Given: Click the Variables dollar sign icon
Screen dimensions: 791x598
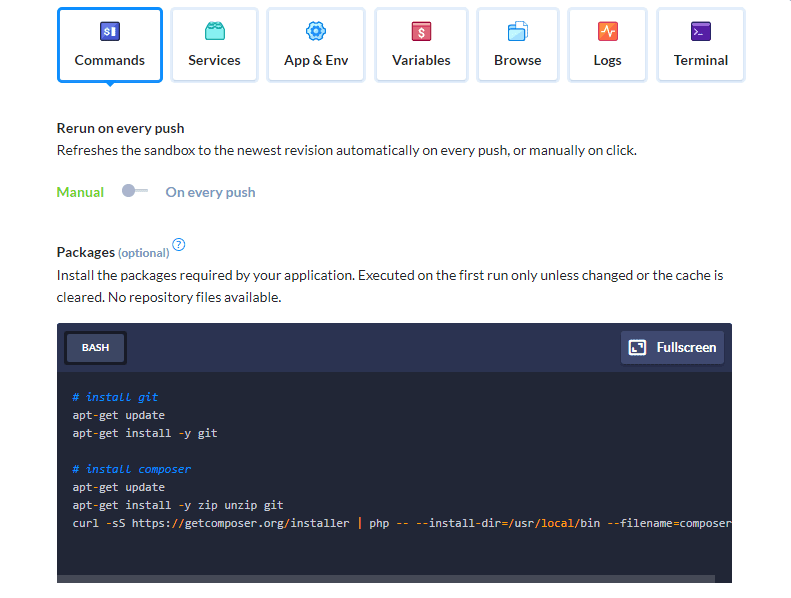Looking at the screenshot, I should (x=421, y=32).
